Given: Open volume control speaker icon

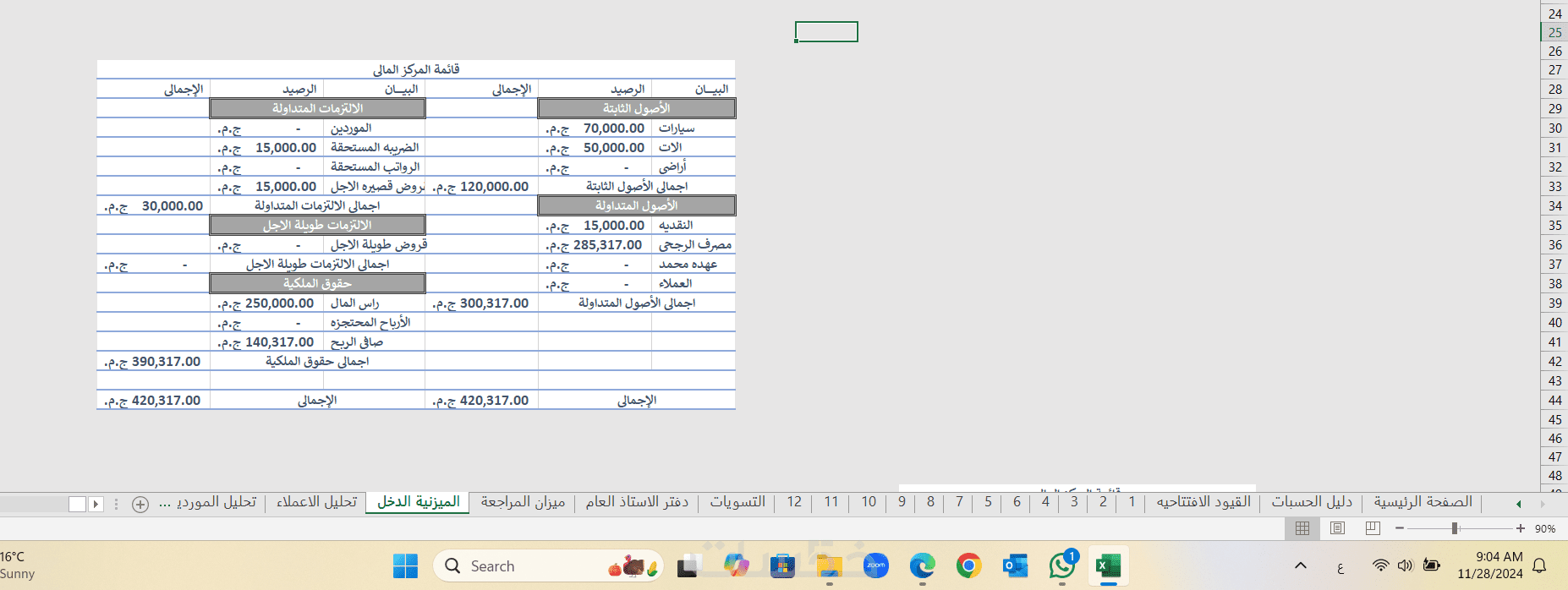Looking at the screenshot, I should point(1405,565).
